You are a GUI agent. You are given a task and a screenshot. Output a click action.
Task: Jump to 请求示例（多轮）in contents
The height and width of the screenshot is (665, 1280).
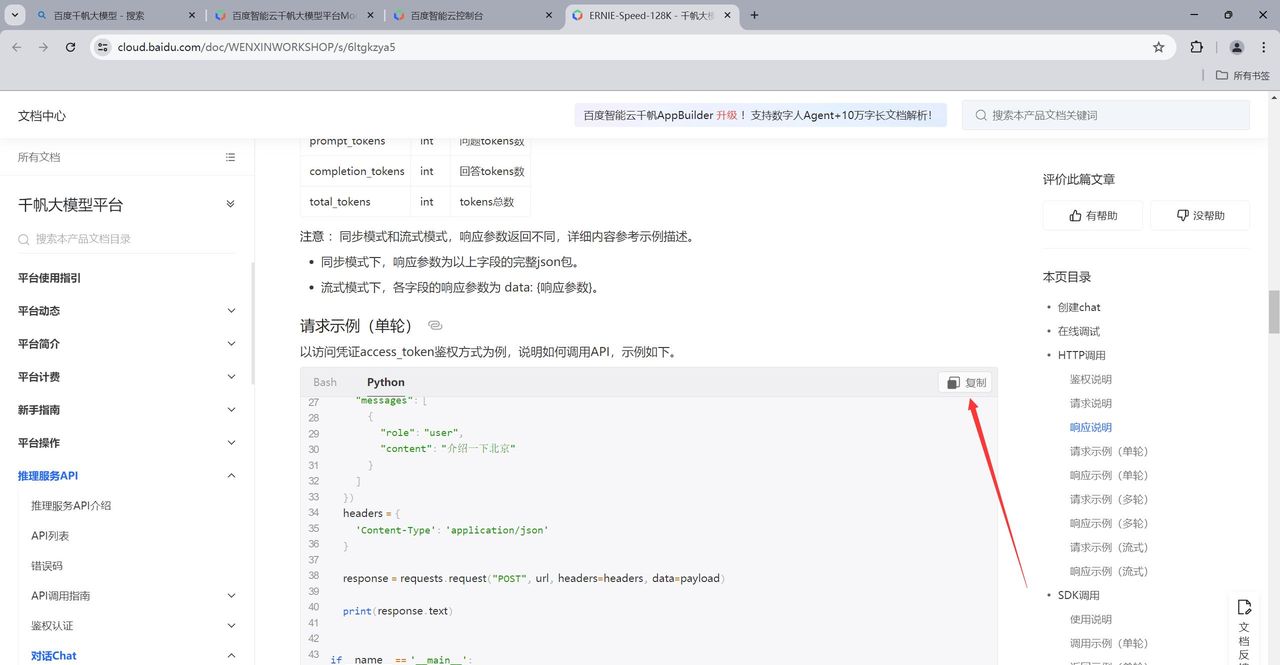[1109, 499]
